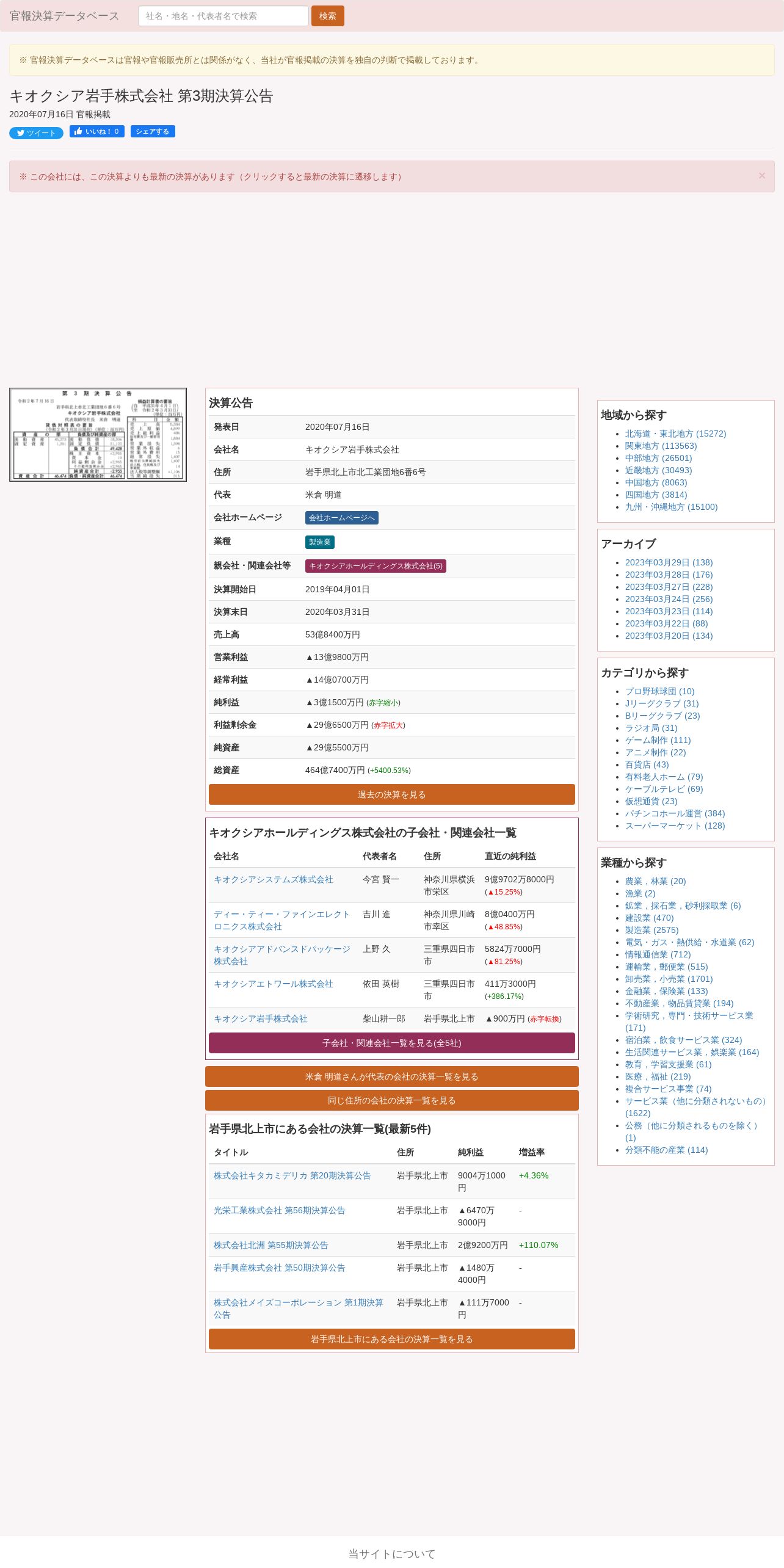Open 株式会社北洲 第55期決算公告
Image resolution: width=784 pixels, height=1568 pixels.
click(271, 1245)
